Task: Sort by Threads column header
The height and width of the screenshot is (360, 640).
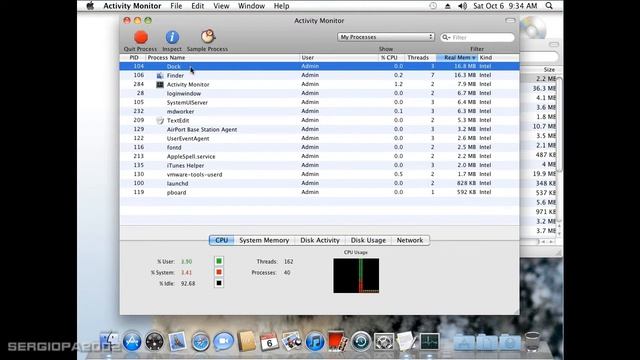Action: [x=420, y=58]
